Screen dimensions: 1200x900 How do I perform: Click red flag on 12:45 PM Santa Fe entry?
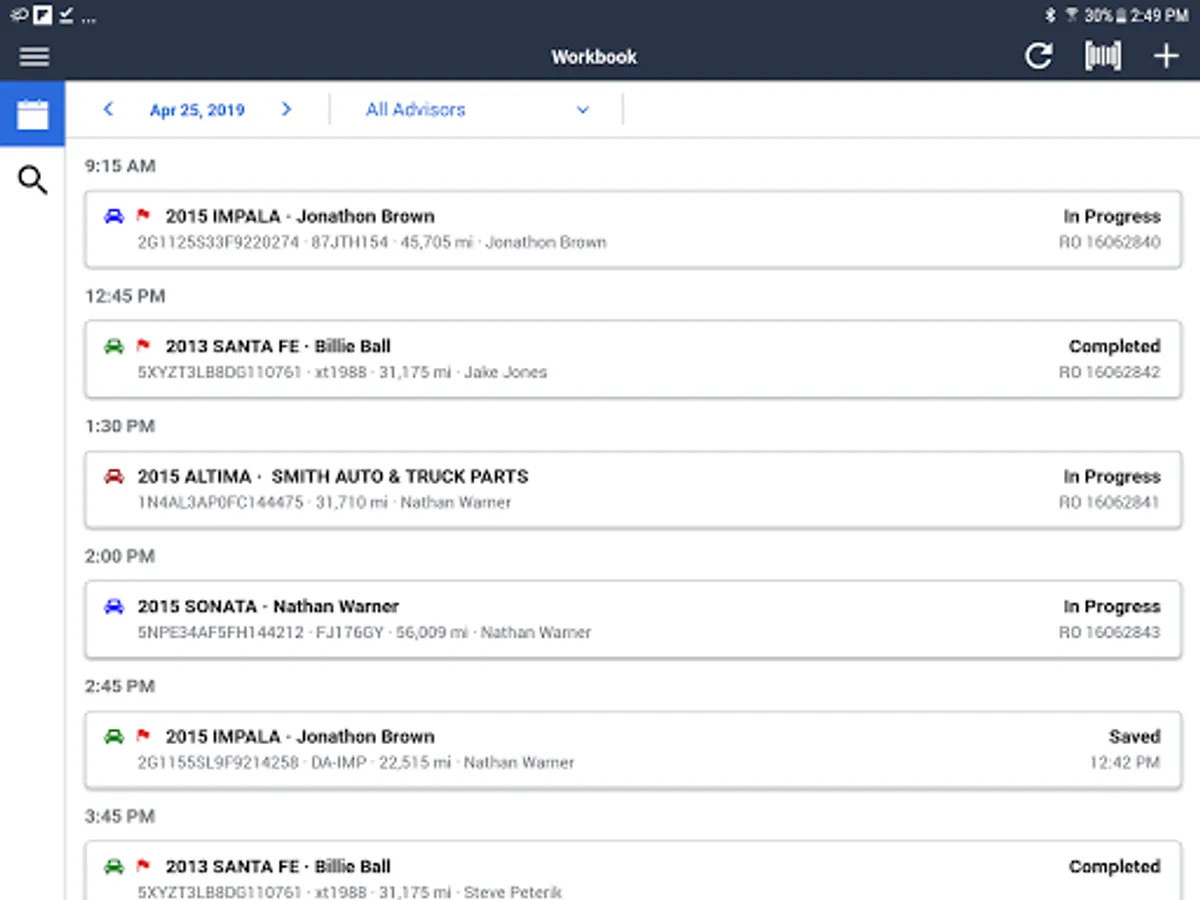143,345
